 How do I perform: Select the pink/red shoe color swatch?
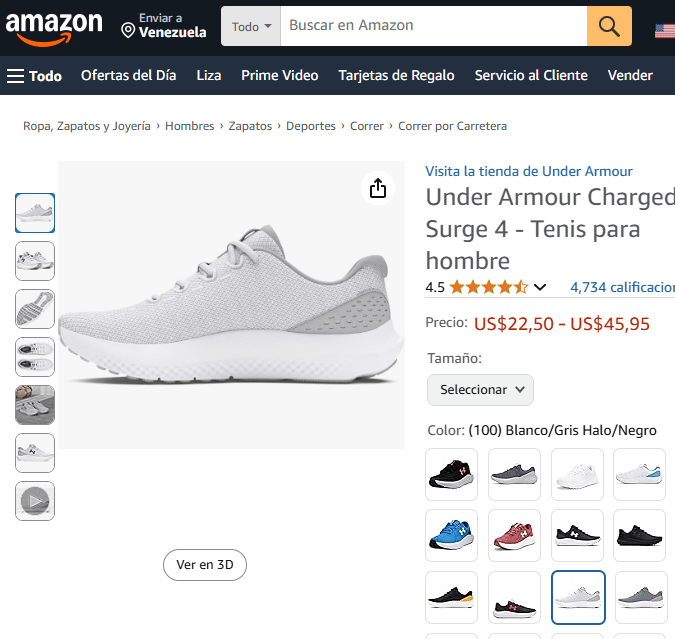[x=514, y=536]
